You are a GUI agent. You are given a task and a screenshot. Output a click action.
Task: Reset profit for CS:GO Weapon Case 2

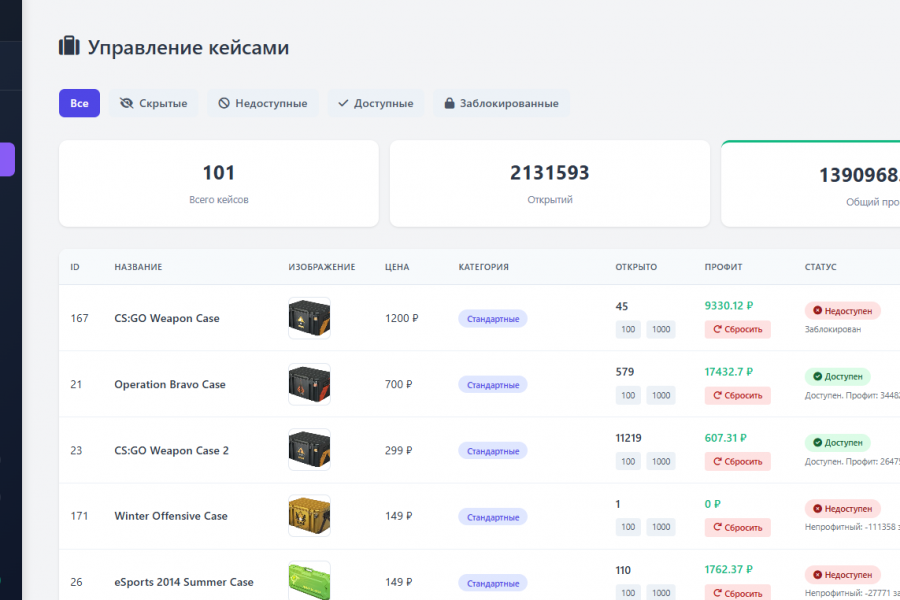tap(738, 462)
